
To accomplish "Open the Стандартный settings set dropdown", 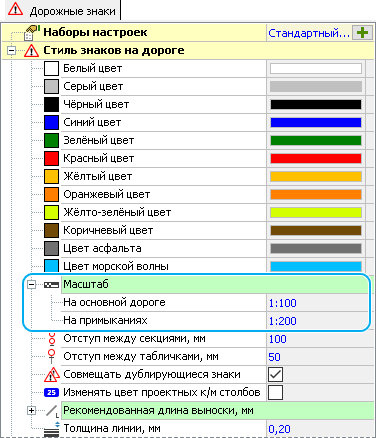I will [309, 33].
